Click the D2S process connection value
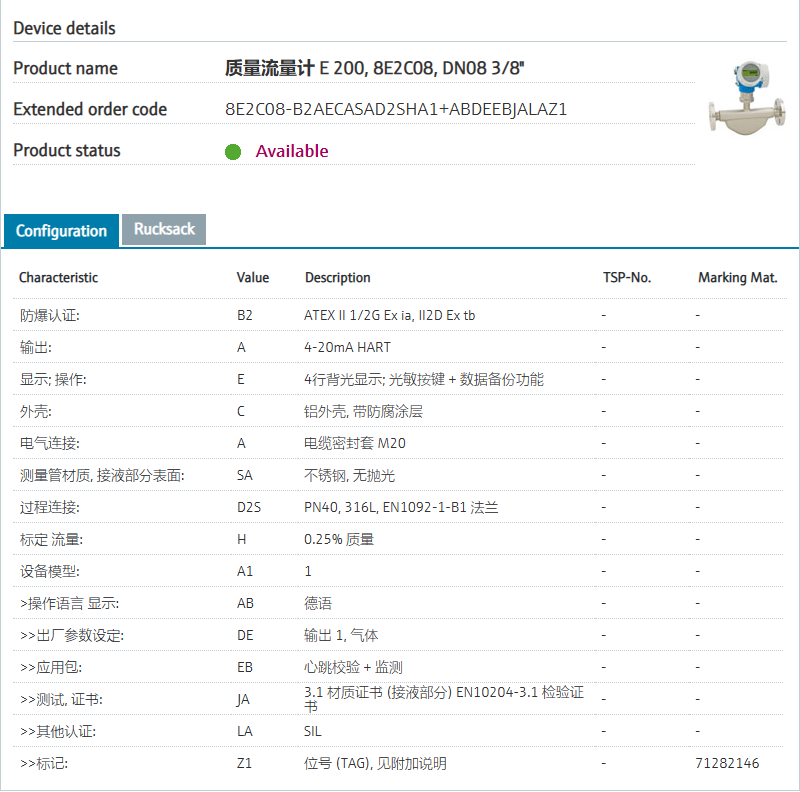 (x=249, y=507)
